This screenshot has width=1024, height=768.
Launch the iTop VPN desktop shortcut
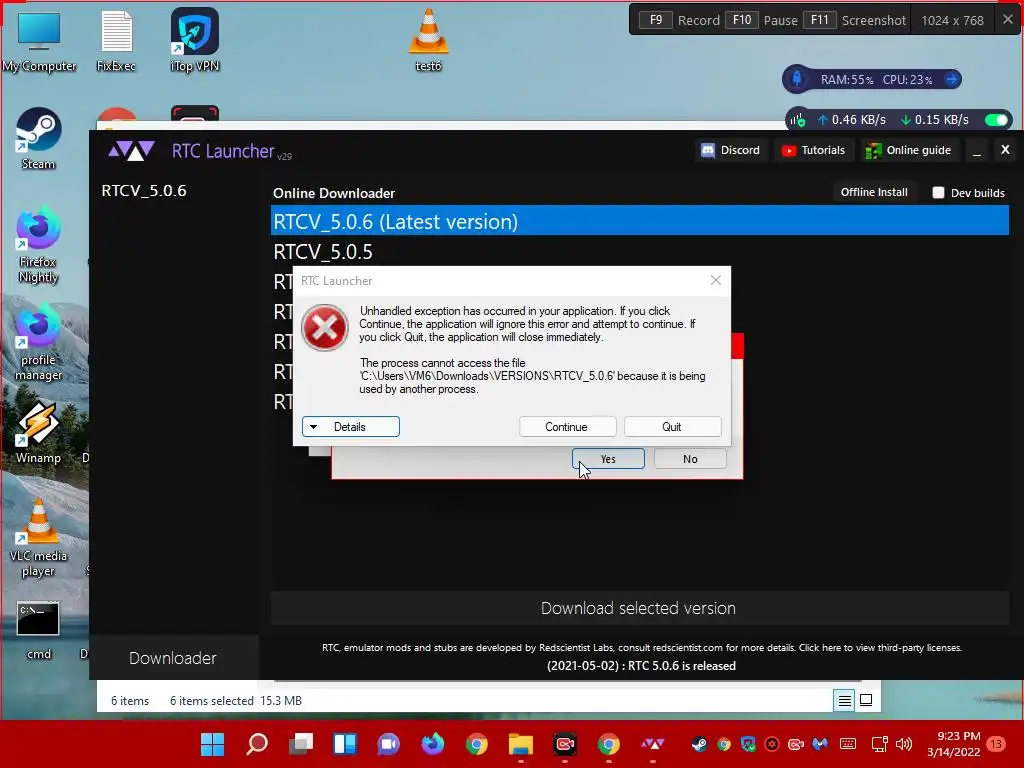tap(195, 40)
